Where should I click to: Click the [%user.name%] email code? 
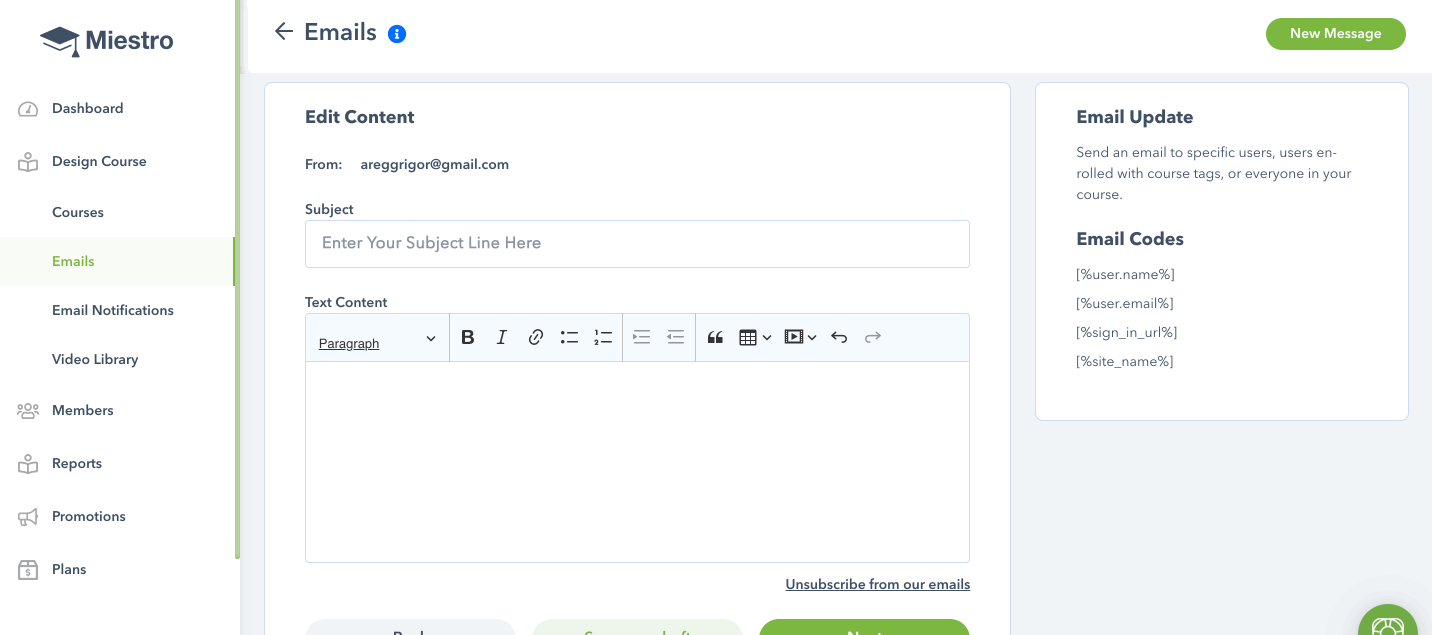point(1125,275)
